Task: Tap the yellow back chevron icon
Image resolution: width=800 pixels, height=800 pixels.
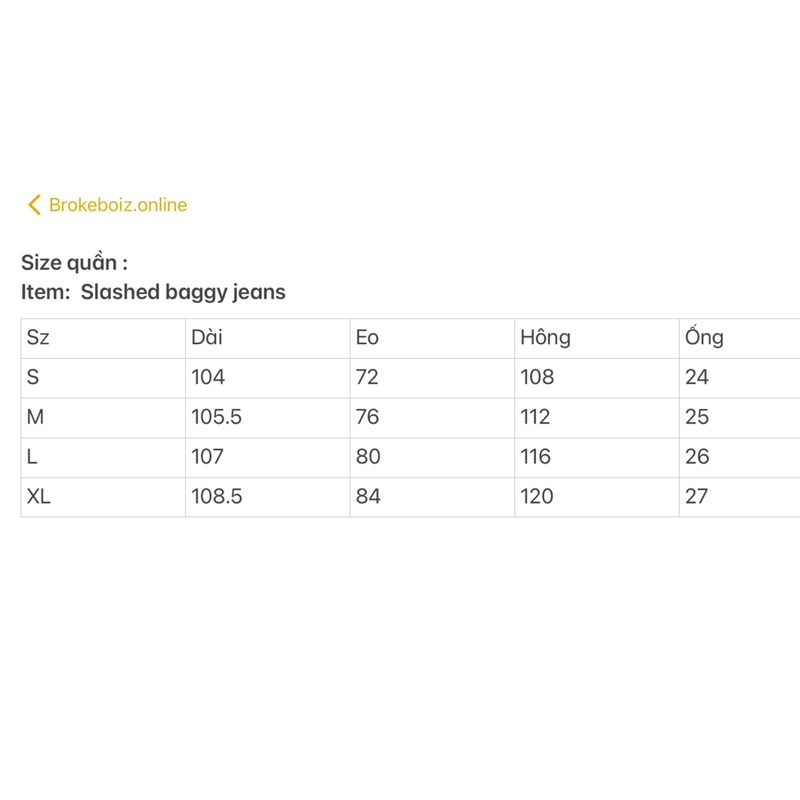Action: coord(35,205)
